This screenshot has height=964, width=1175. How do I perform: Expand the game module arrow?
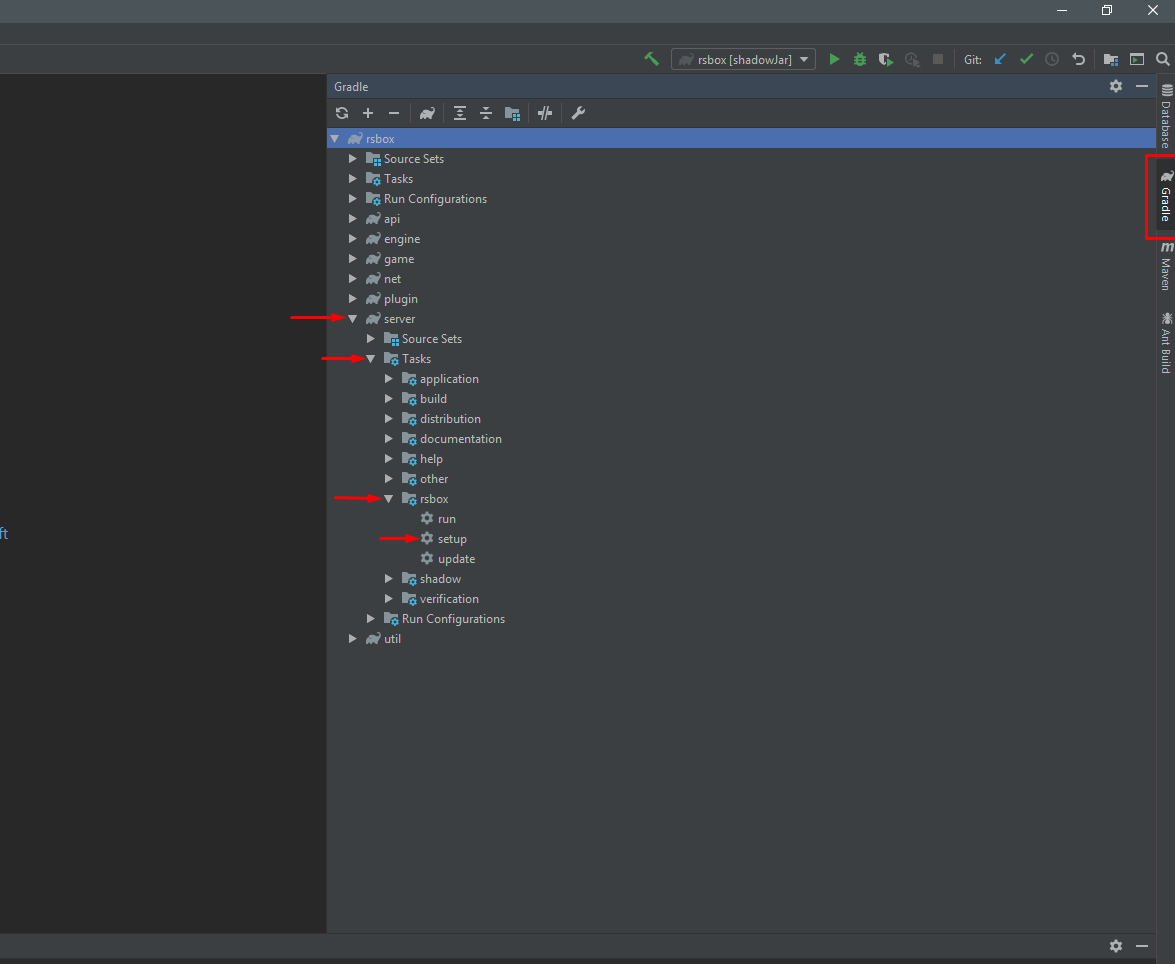[x=353, y=259]
